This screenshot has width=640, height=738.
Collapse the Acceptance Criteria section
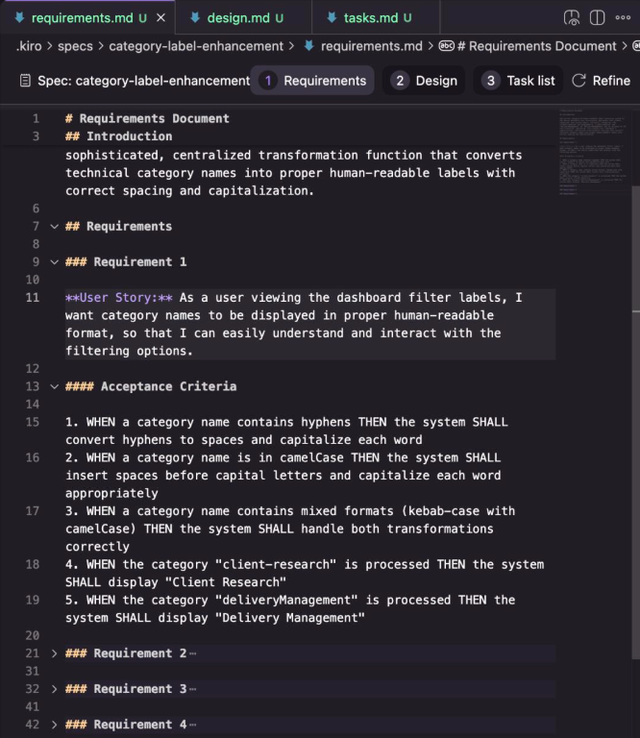54,386
